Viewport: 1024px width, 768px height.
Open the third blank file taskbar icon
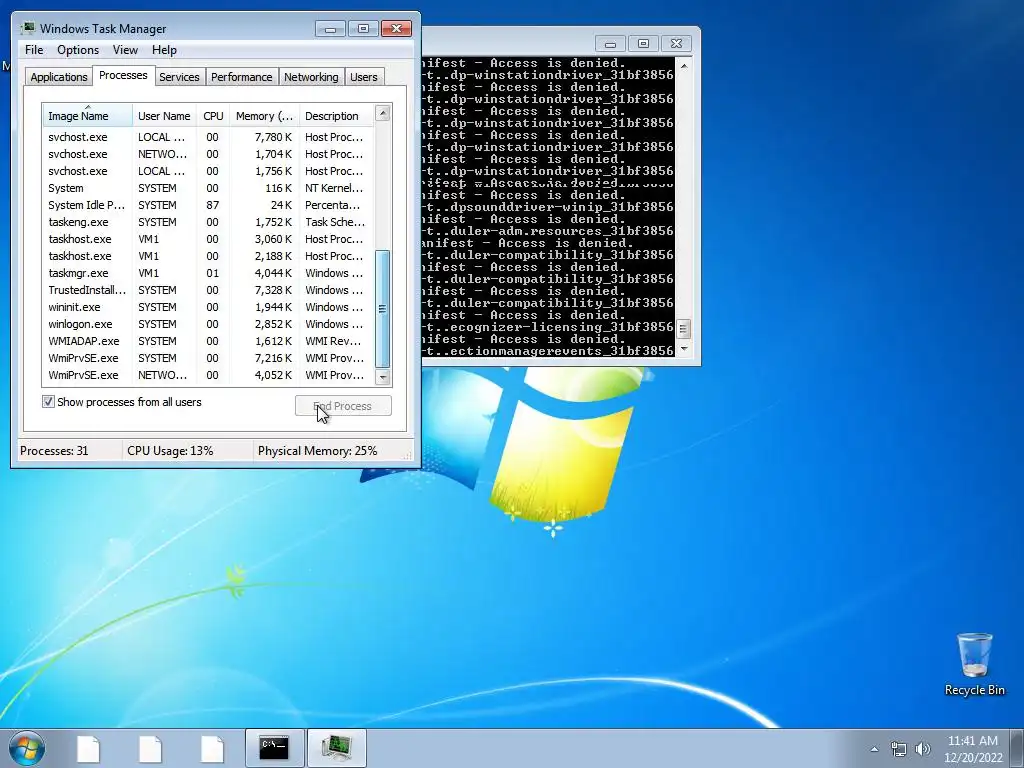pyautogui.click(x=212, y=748)
